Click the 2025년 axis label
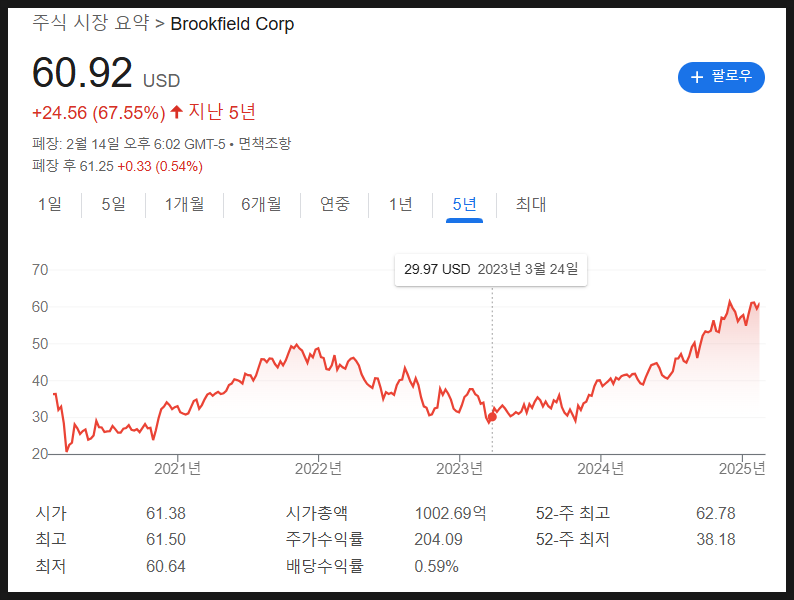This screenshot has height=600, width=794. click(742, 468)
